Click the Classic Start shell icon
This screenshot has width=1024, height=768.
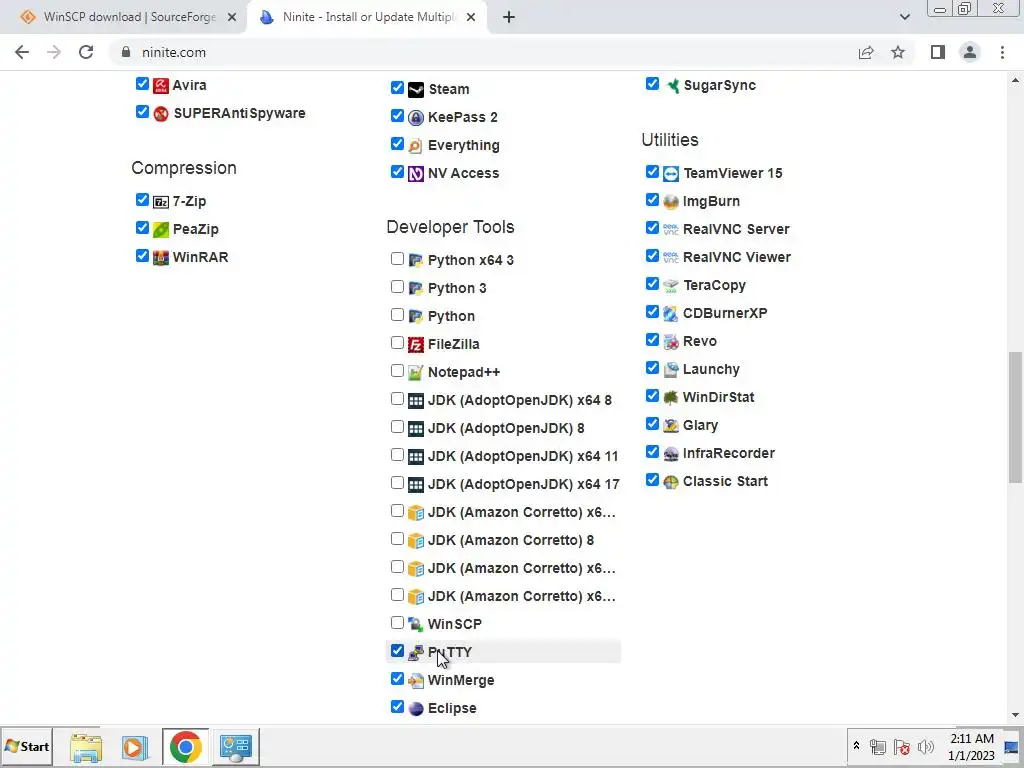tap(671, 482)
